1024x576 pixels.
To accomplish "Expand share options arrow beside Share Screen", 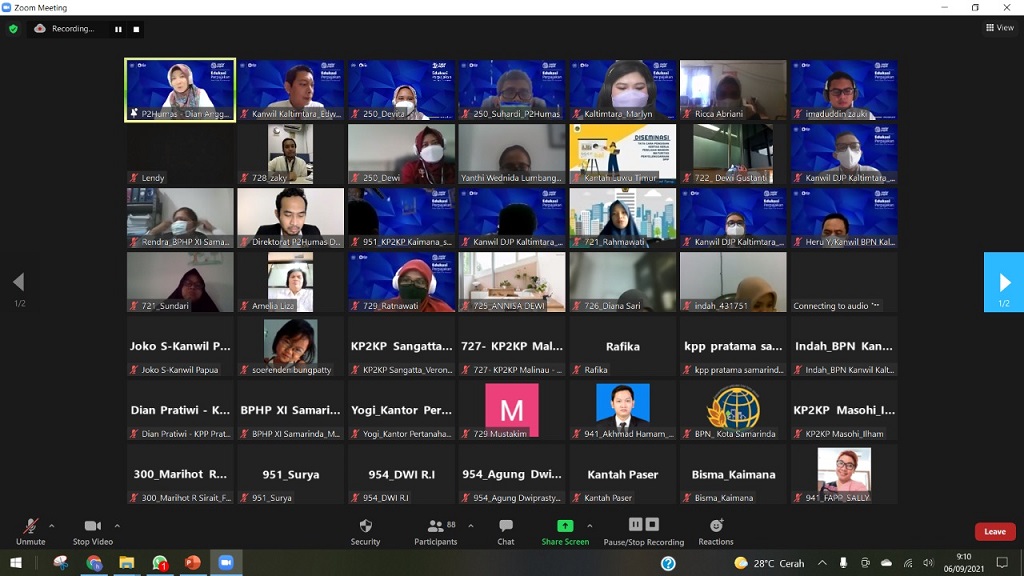I will click(590, 526).
